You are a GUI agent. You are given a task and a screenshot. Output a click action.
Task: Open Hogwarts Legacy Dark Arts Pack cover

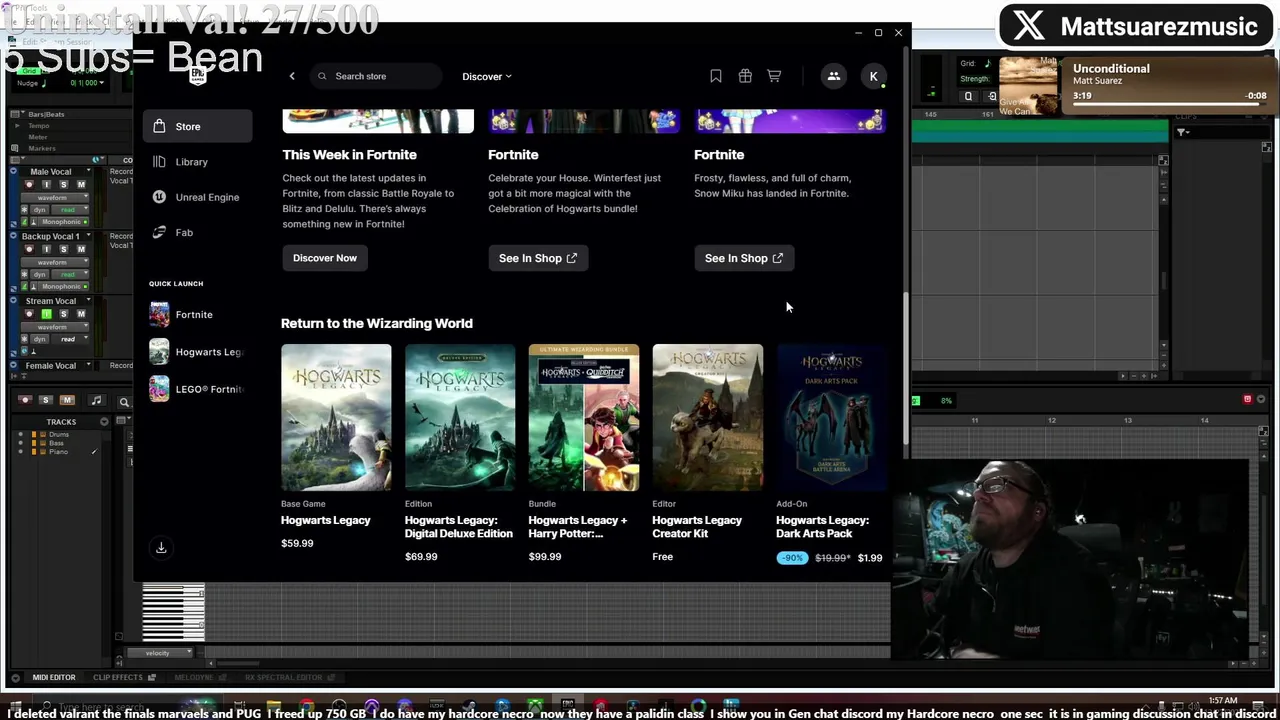(x=831, y=417)
